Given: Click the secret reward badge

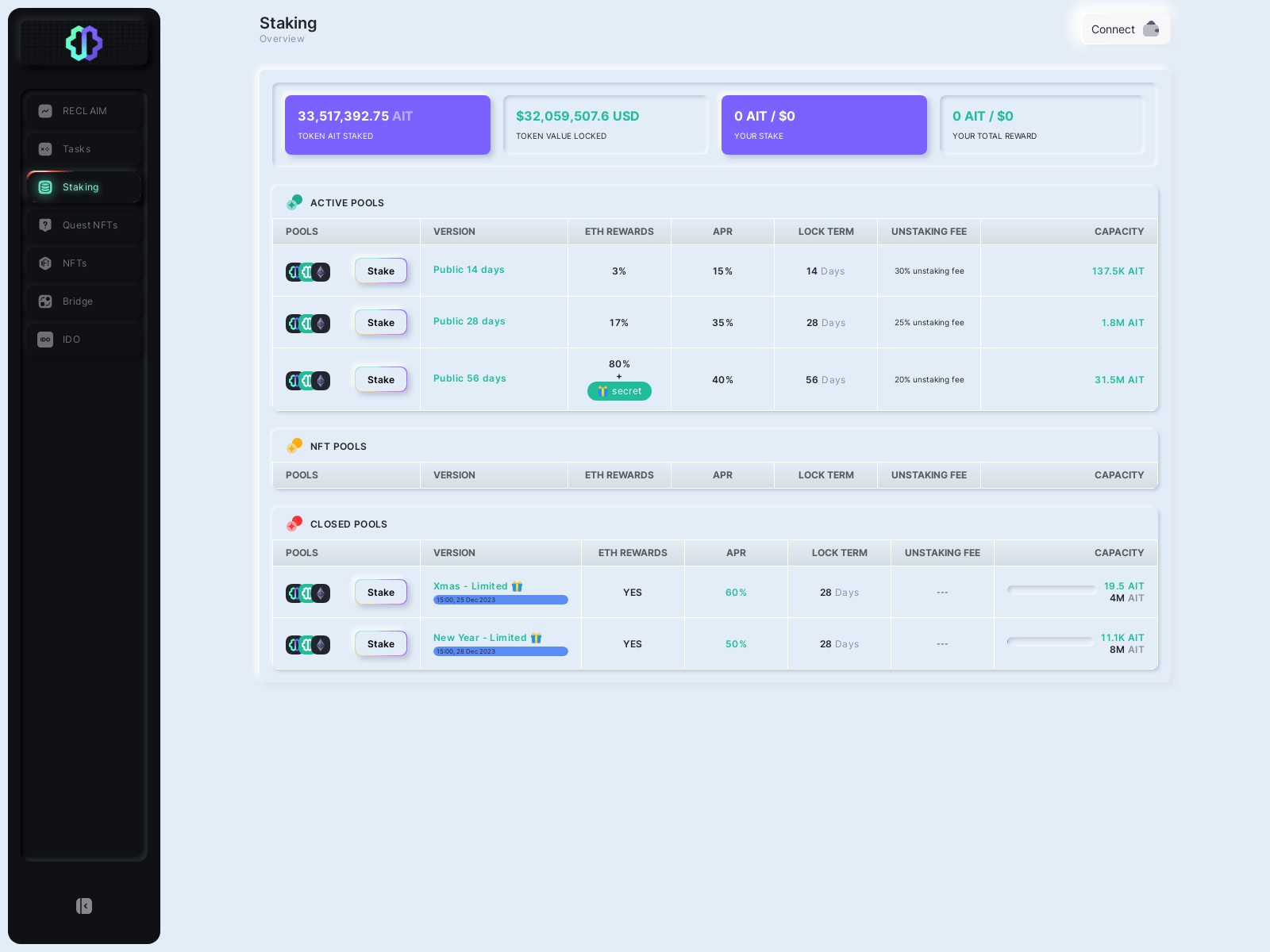Looking at the screenshot, I should tap(619, 391).
